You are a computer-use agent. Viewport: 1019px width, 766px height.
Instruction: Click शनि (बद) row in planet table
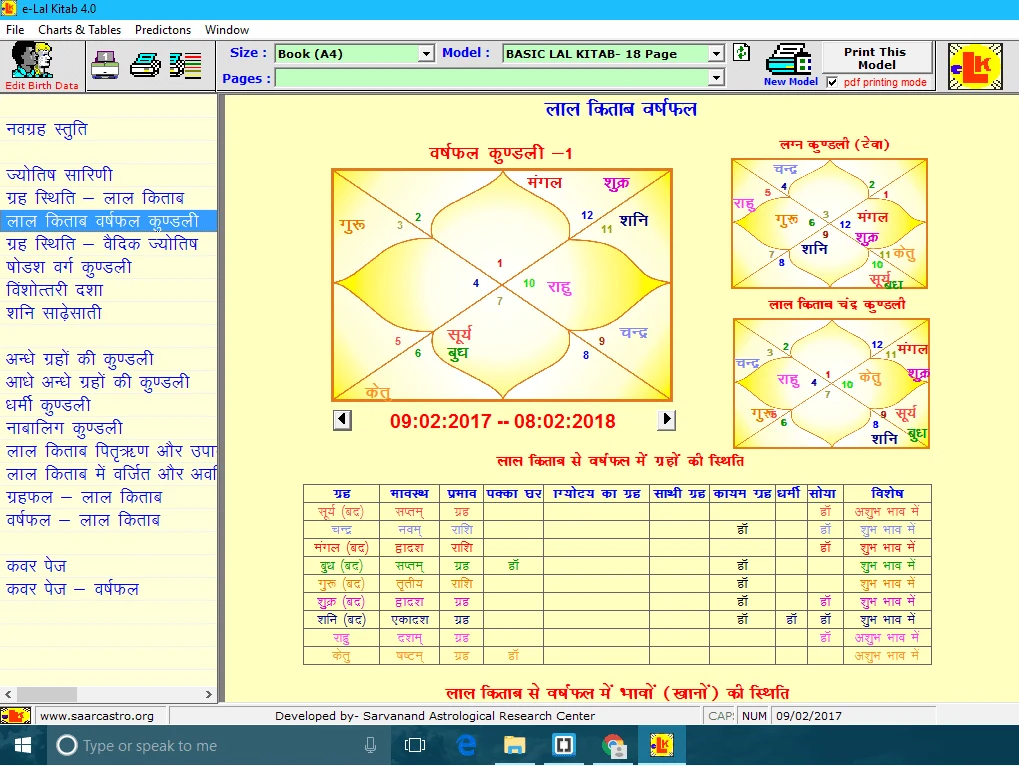pyautogui.click(x=617, y=620)
